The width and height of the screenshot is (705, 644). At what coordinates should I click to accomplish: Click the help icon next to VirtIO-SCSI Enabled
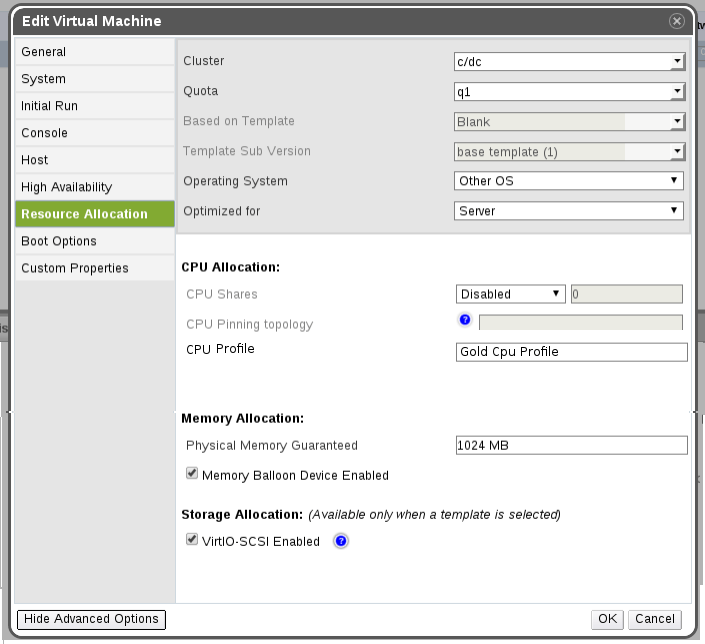340,541
